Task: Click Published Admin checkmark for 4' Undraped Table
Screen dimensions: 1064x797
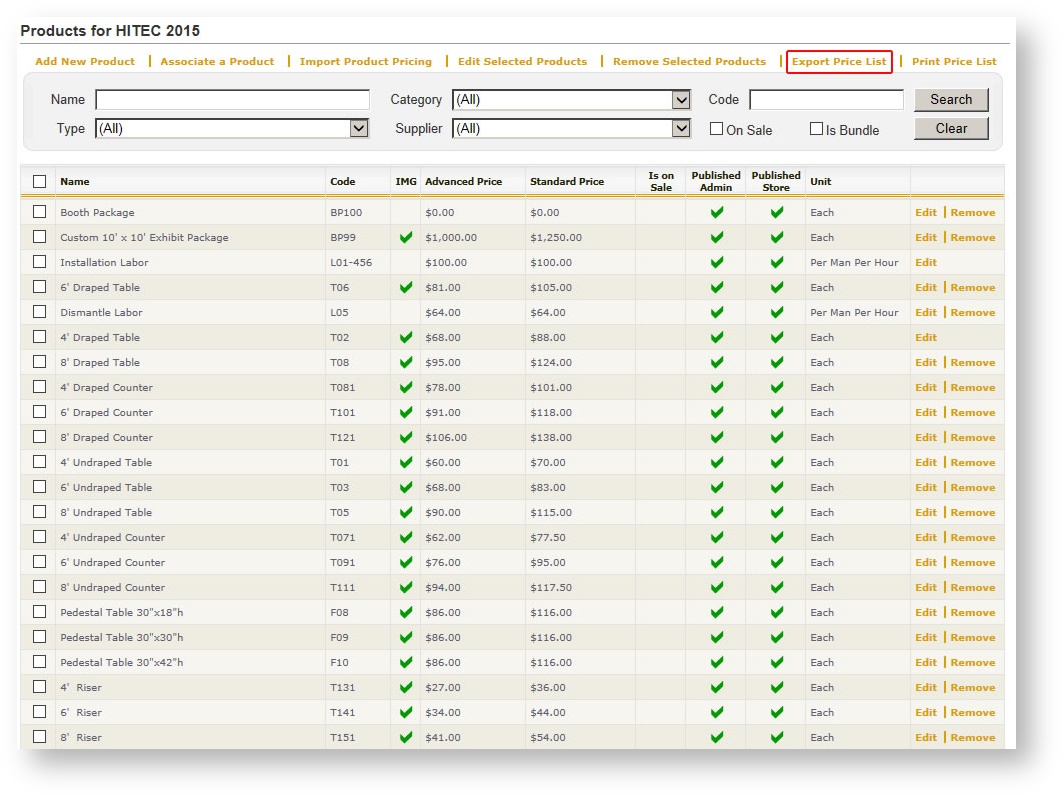Action: point(716,463)
